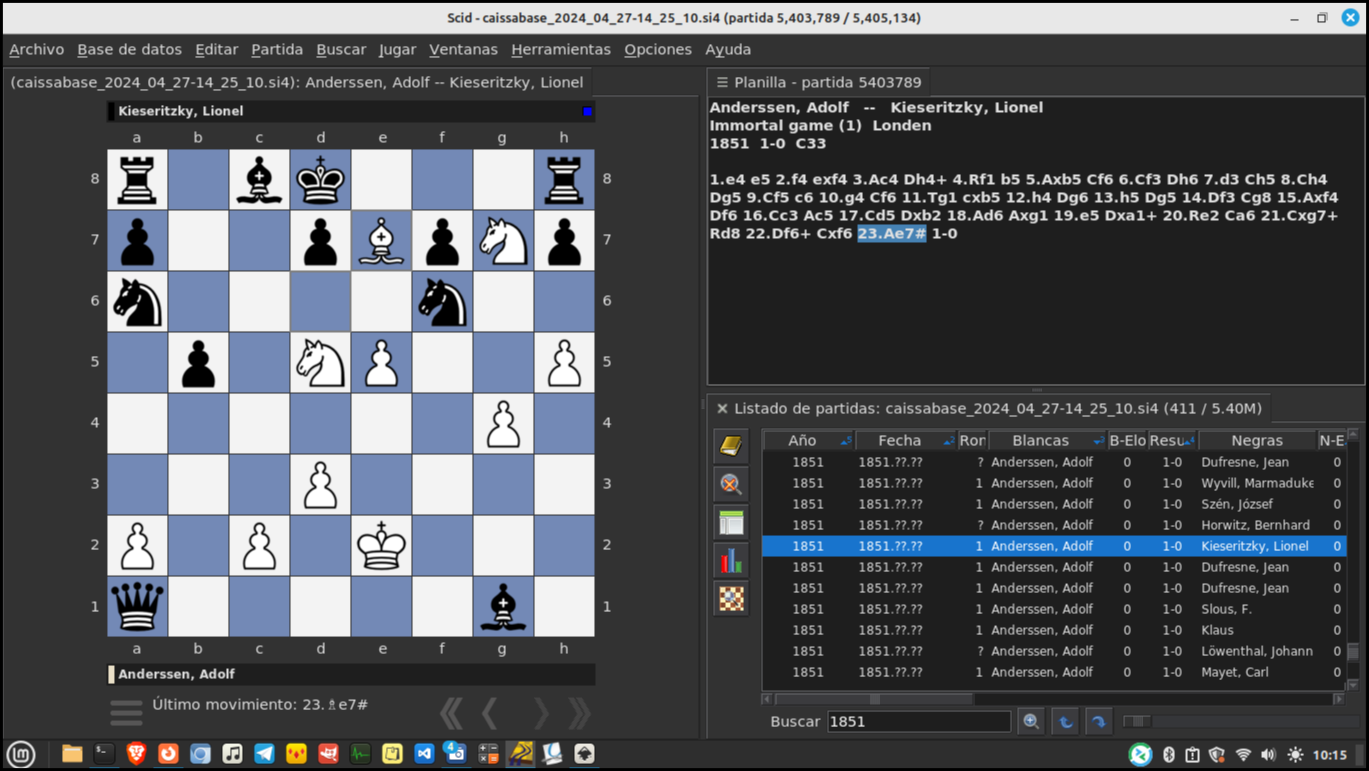
Task: Open the Files folder in taskbar
Action: tap(72, 754)
